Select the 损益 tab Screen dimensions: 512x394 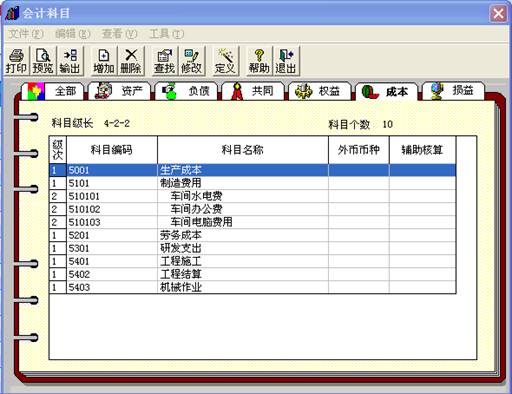point(453,91)
